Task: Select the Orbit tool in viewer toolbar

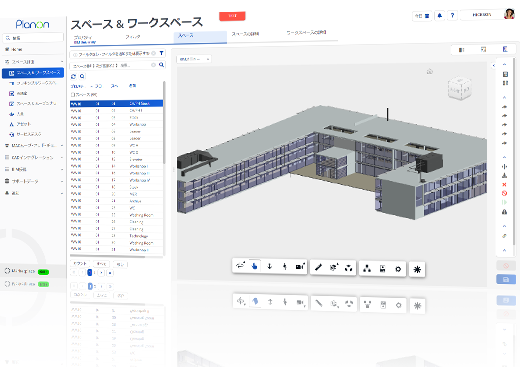Action: (x=240, y=267)
